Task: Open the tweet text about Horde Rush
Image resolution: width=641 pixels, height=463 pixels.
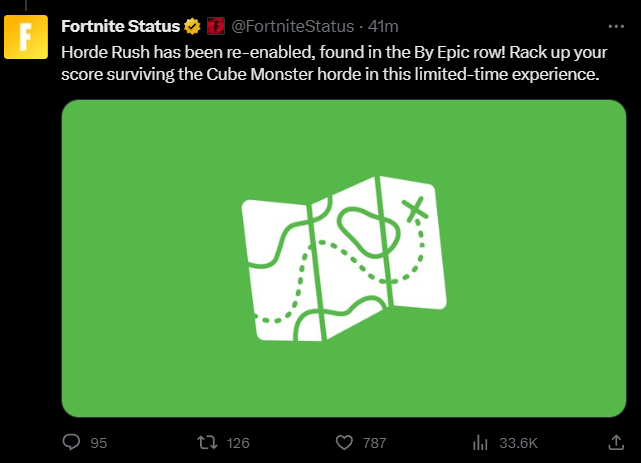Action: pos(334,63)
